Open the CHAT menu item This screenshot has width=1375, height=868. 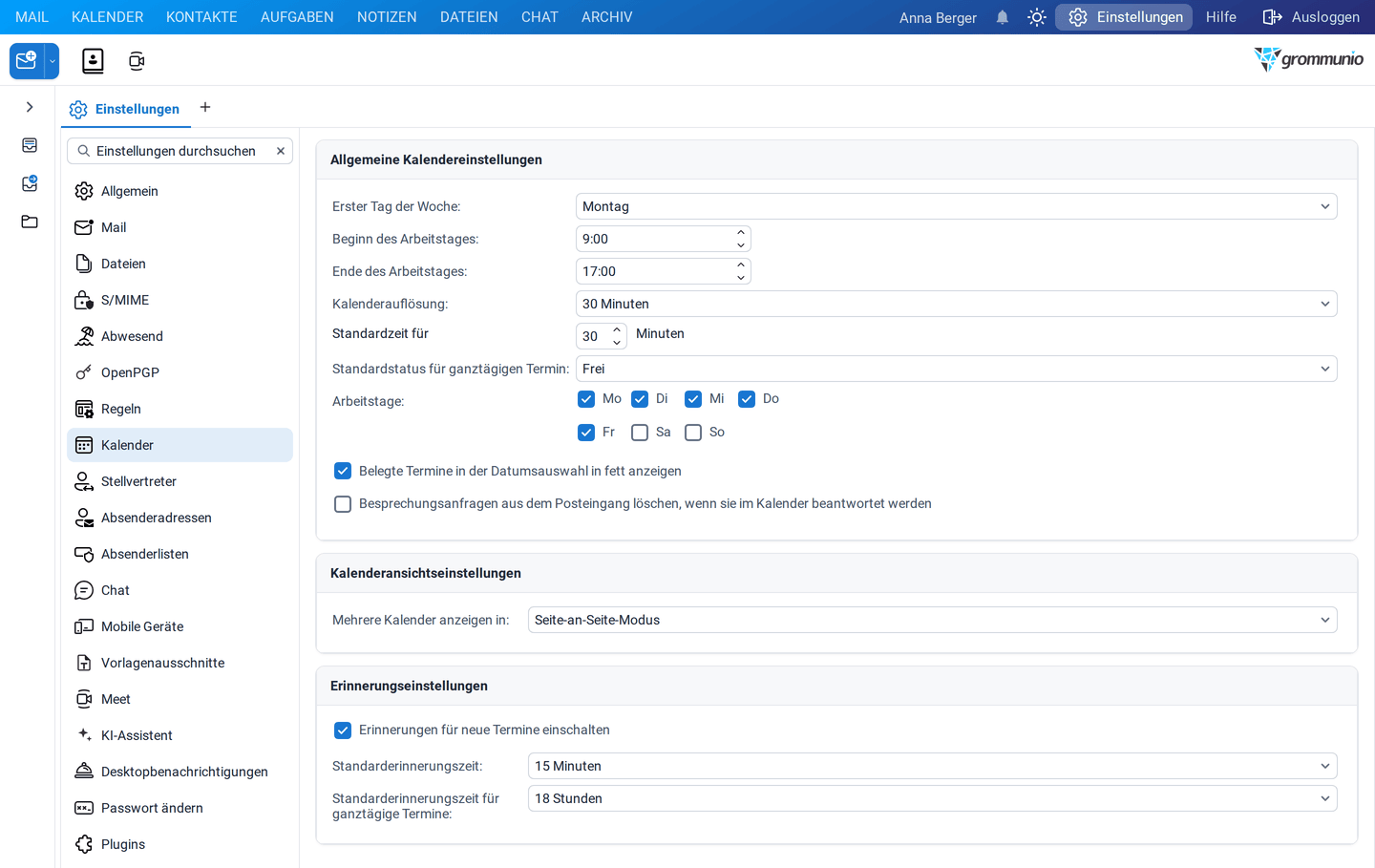point(539,17)
